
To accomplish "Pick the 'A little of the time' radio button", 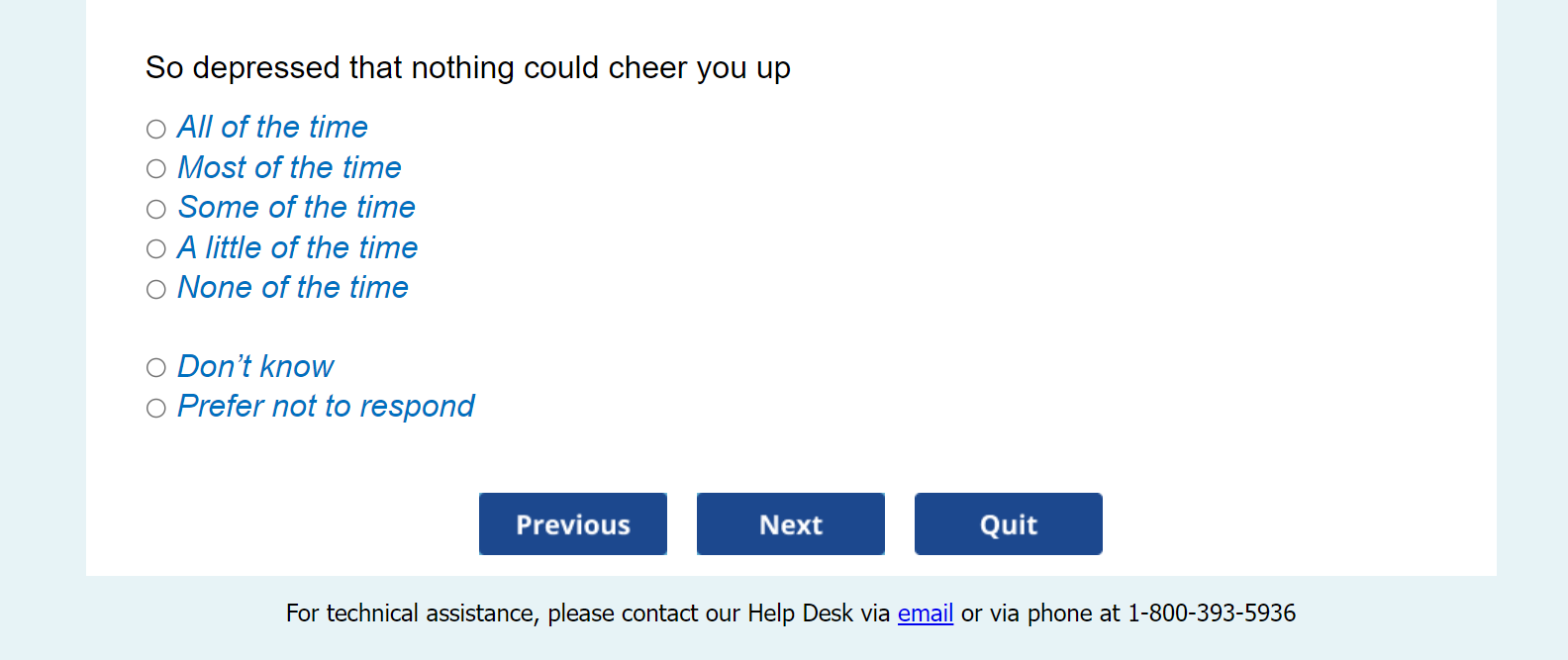I will click(x=156, y=249).
